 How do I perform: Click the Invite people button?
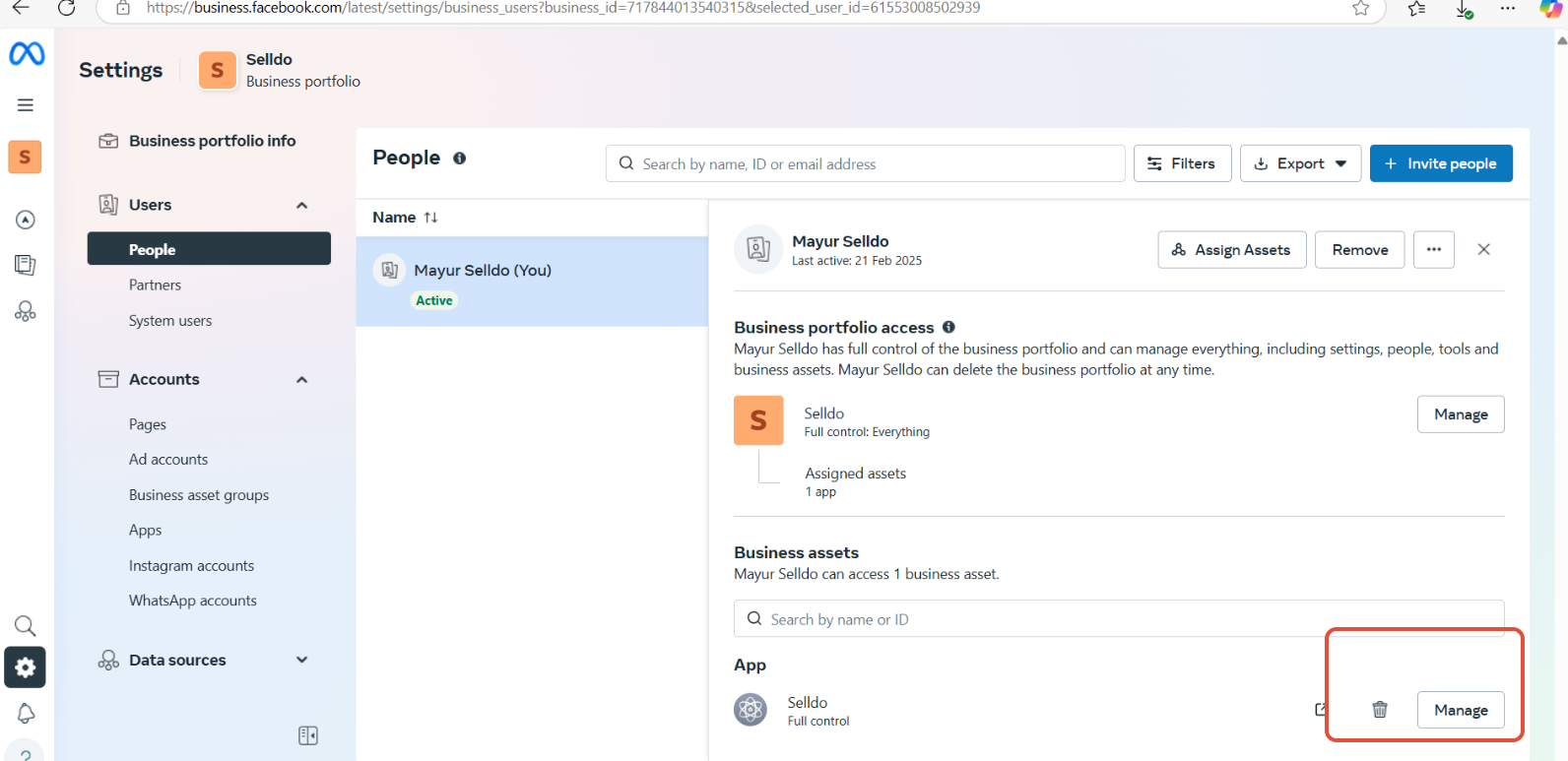1441,164
